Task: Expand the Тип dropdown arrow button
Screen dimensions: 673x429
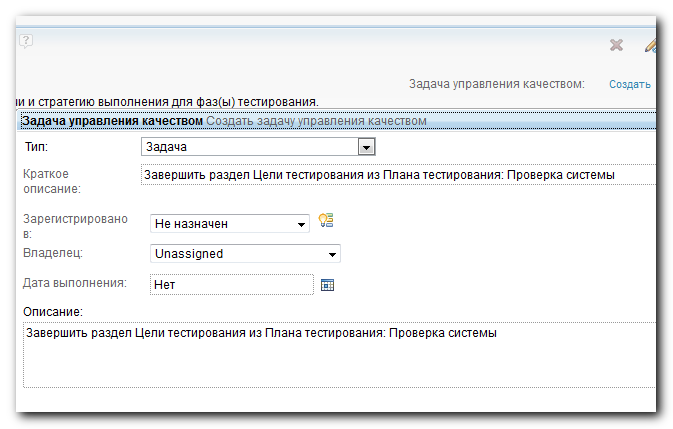Action: coord(366,147)
